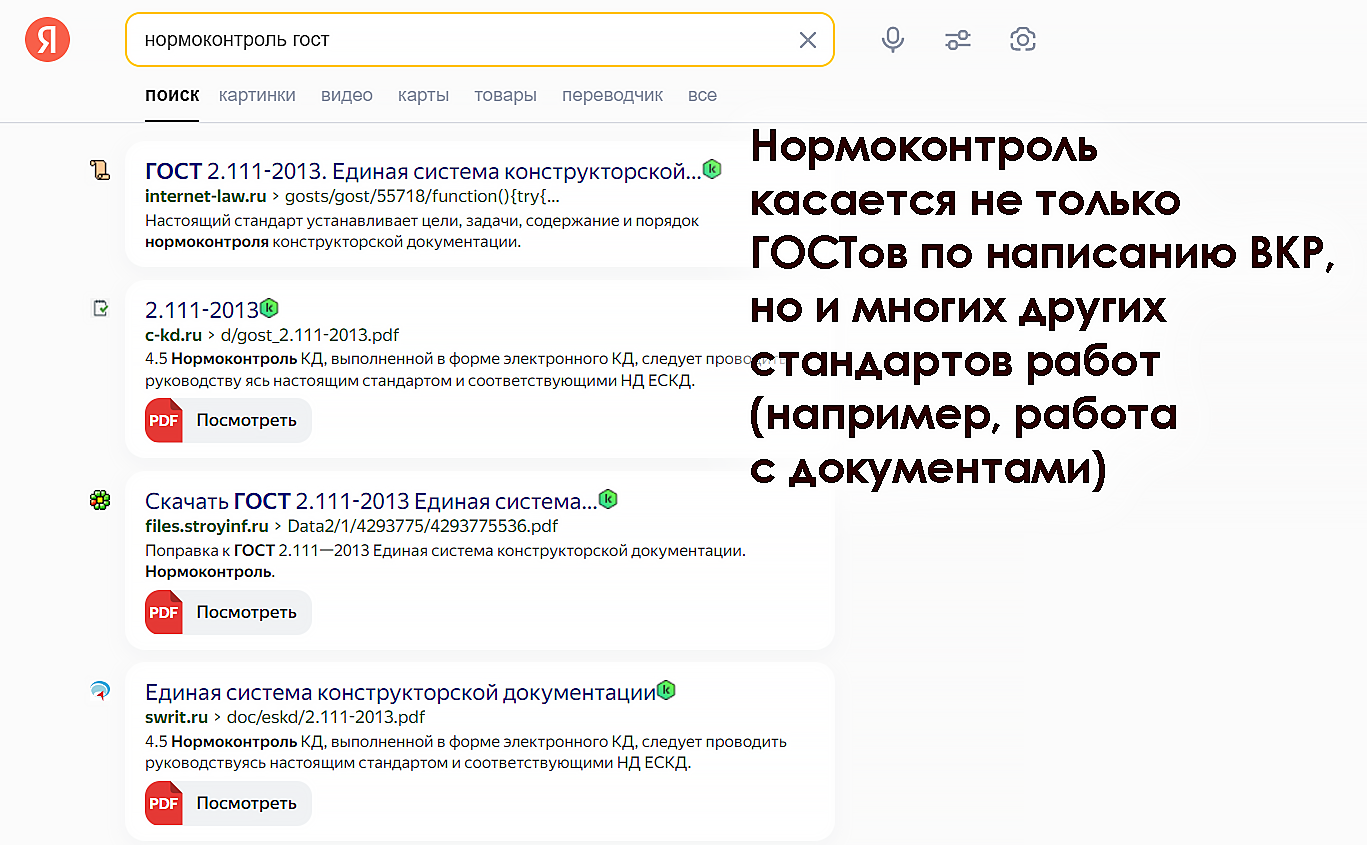The width and height of the screenshot is (1367, 845).
Task: Click the internet-law.ru domain link
Action: pyautogui.click(x=205, y=196)
